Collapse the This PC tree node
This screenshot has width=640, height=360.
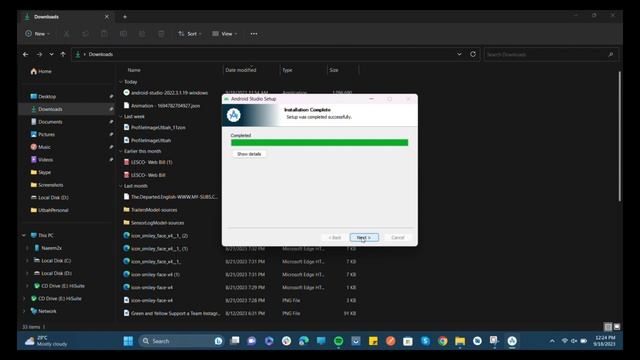24,236
